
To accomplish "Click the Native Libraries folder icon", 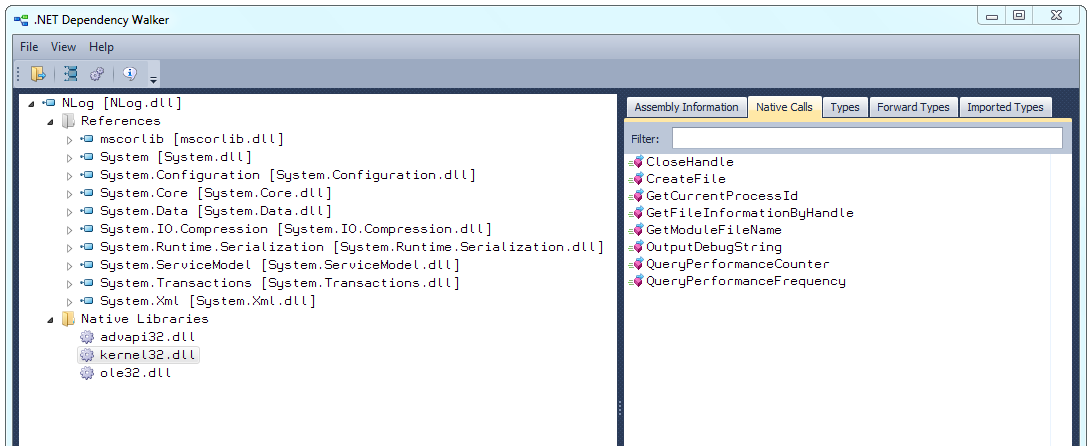I will tap(67, 319).
